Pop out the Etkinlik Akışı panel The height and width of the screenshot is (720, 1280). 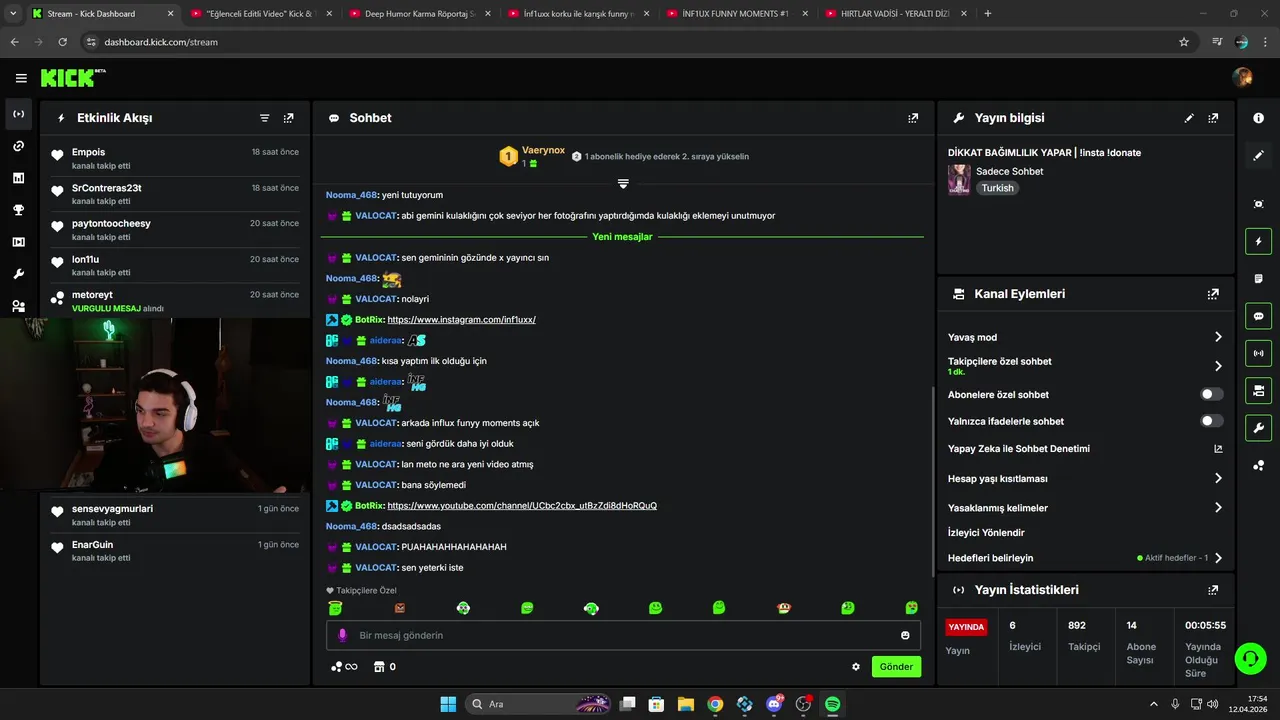[289, 118]
